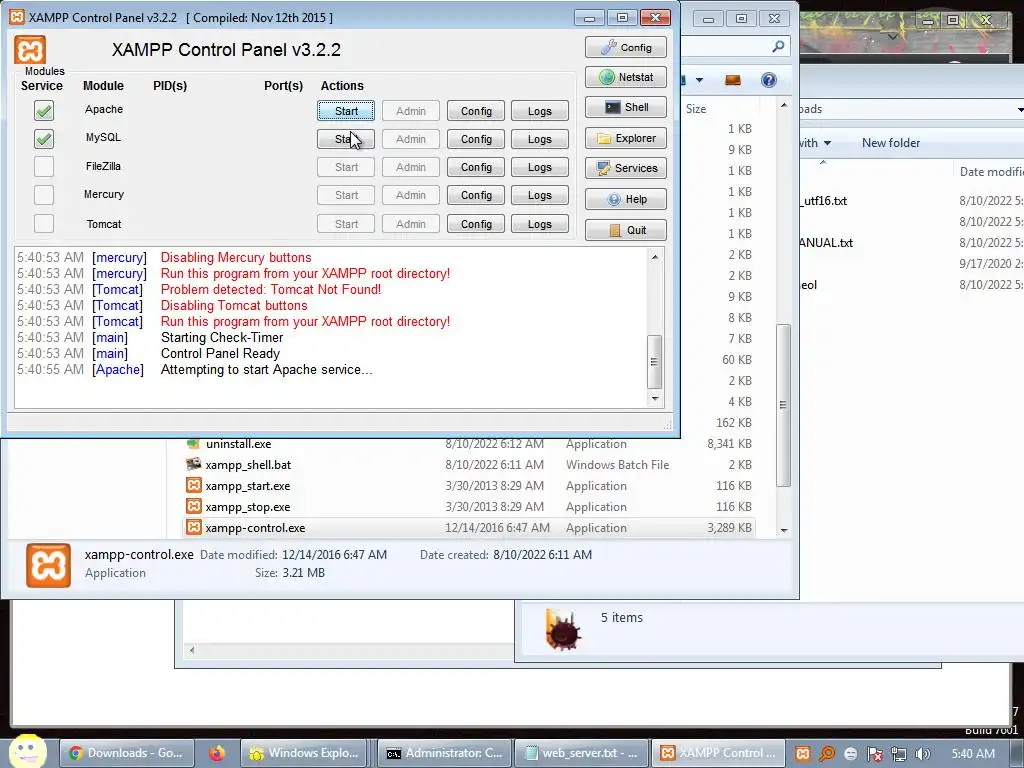Open the FileZilla Logs menu
This screenshot has height=768, width=1024.
pyautogui.click(x=540, y=167)
